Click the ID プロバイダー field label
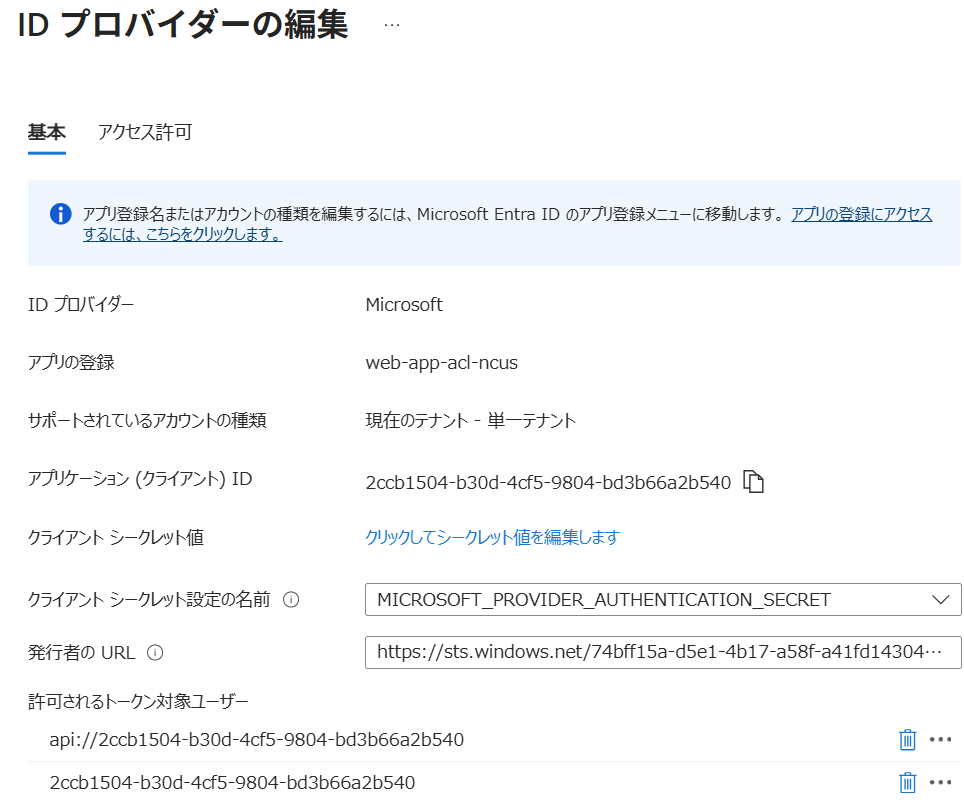 81,304
